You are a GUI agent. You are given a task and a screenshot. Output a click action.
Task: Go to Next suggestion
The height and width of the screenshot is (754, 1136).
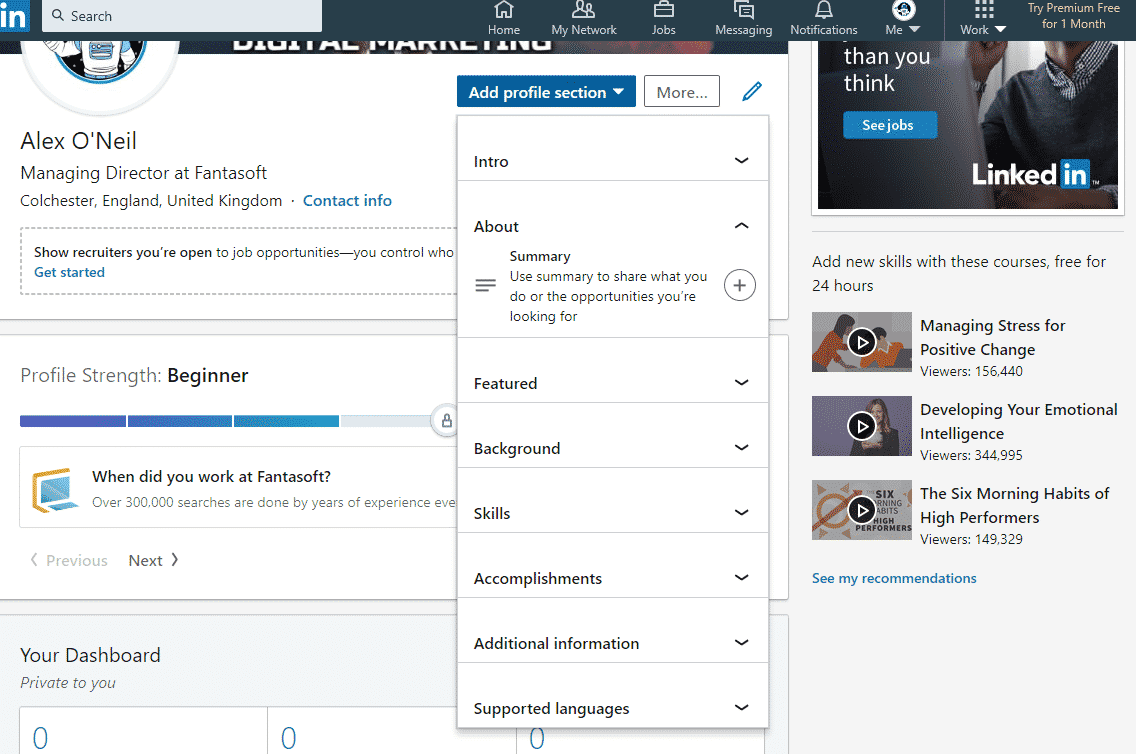[x=154, y=560]
